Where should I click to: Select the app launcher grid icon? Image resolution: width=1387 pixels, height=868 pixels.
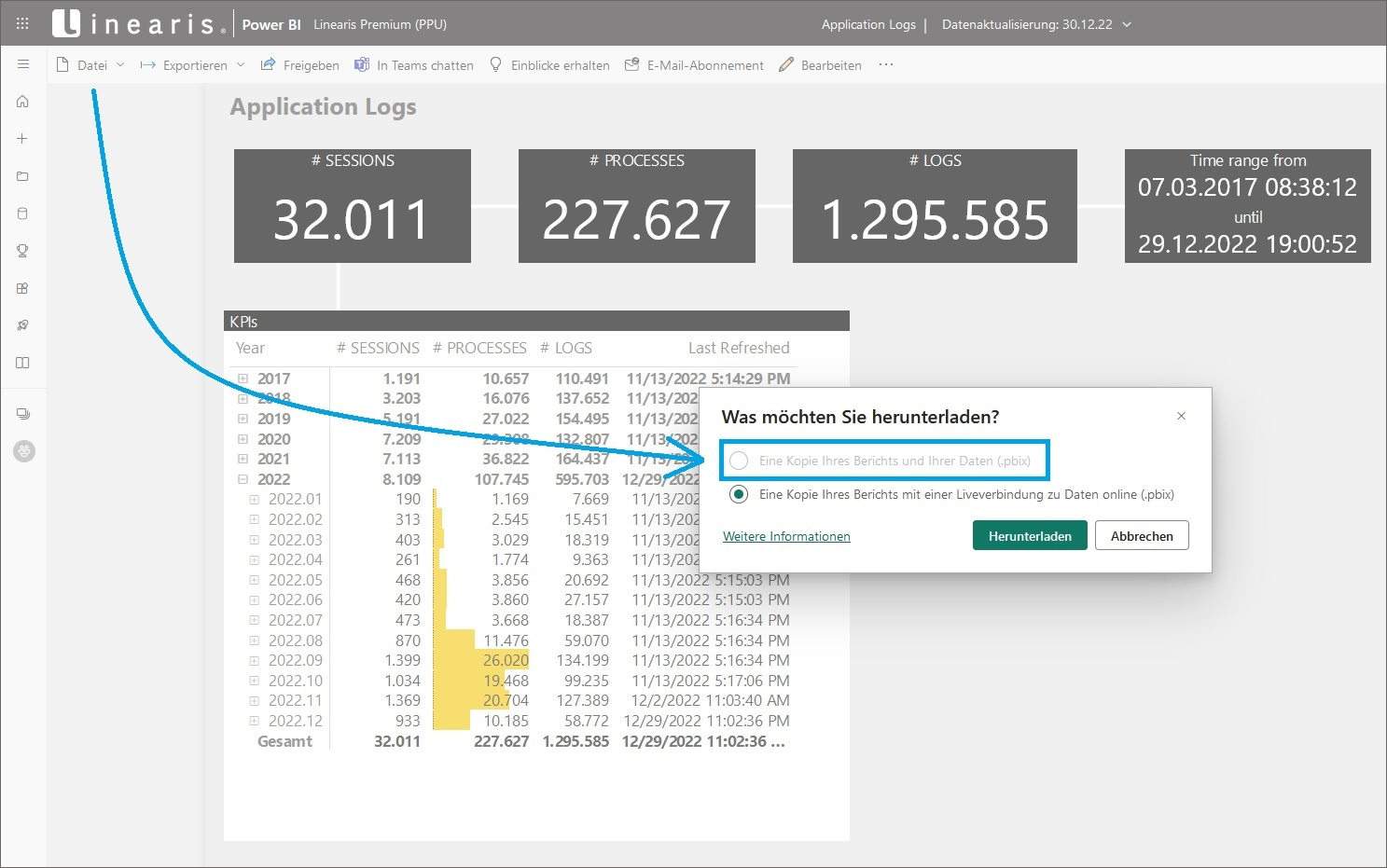click(21, 21)
